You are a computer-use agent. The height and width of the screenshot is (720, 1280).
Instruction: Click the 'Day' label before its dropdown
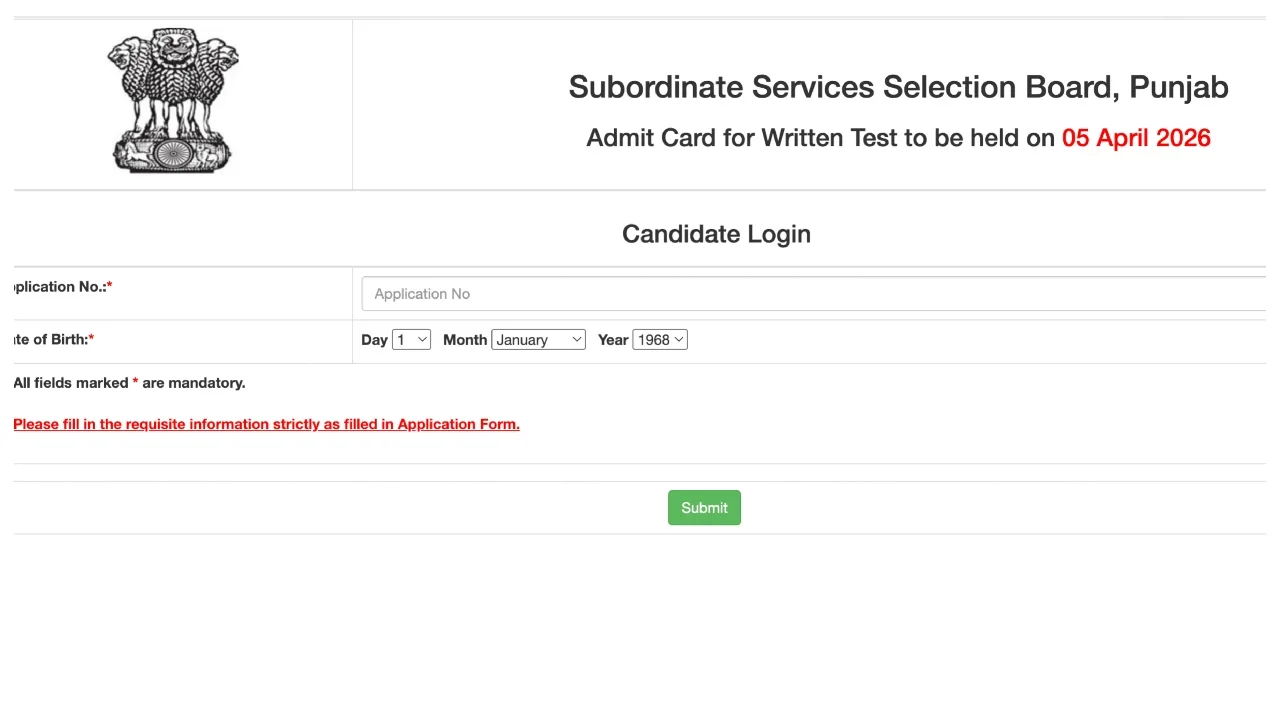pos(374,340)
